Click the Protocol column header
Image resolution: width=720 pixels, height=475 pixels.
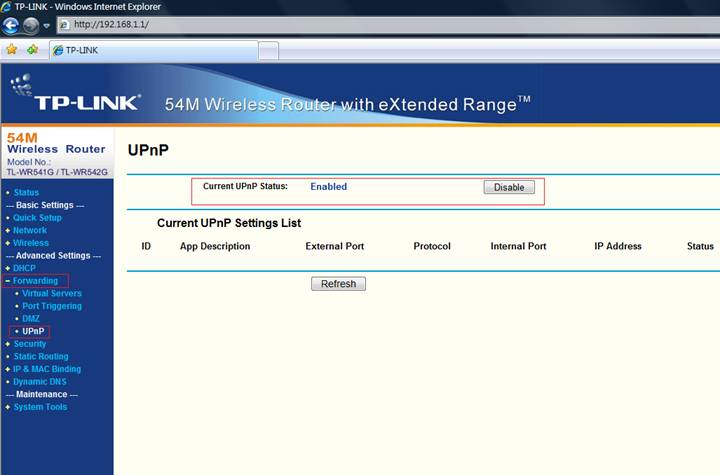(x=432, y=246)
